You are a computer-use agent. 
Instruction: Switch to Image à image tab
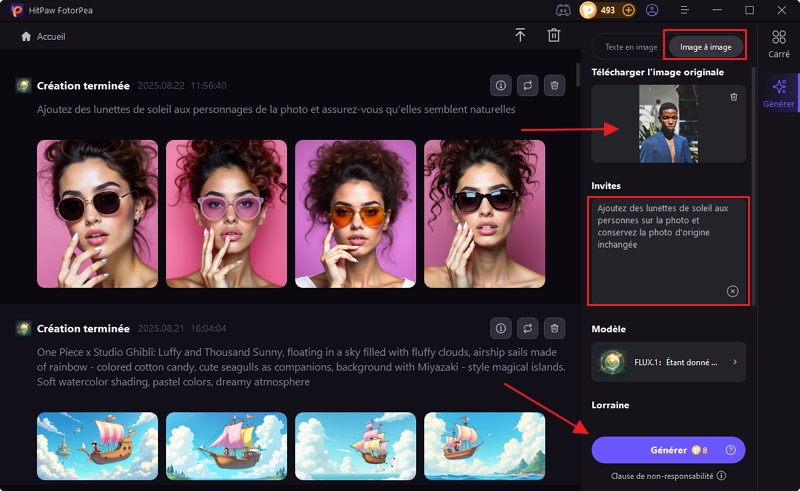click(706, 47)
